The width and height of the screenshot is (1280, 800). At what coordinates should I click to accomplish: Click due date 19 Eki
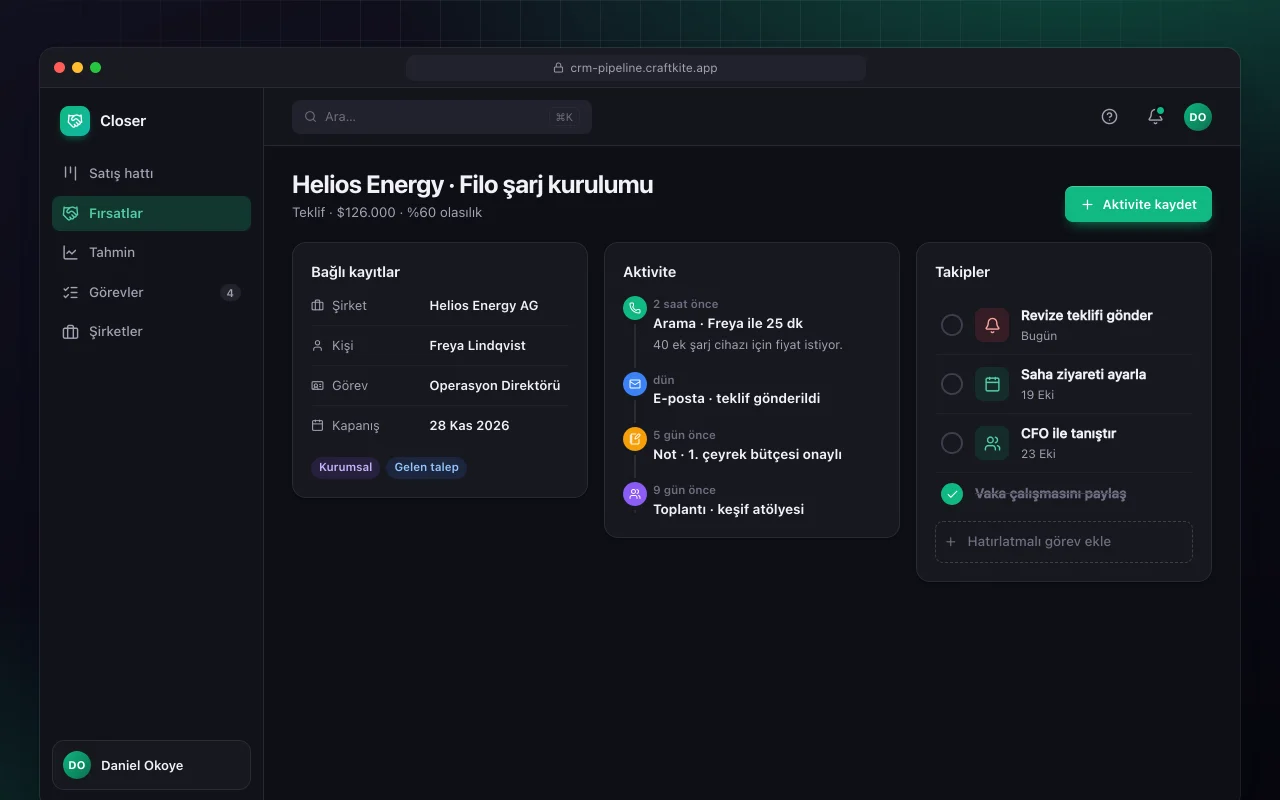1037,395
